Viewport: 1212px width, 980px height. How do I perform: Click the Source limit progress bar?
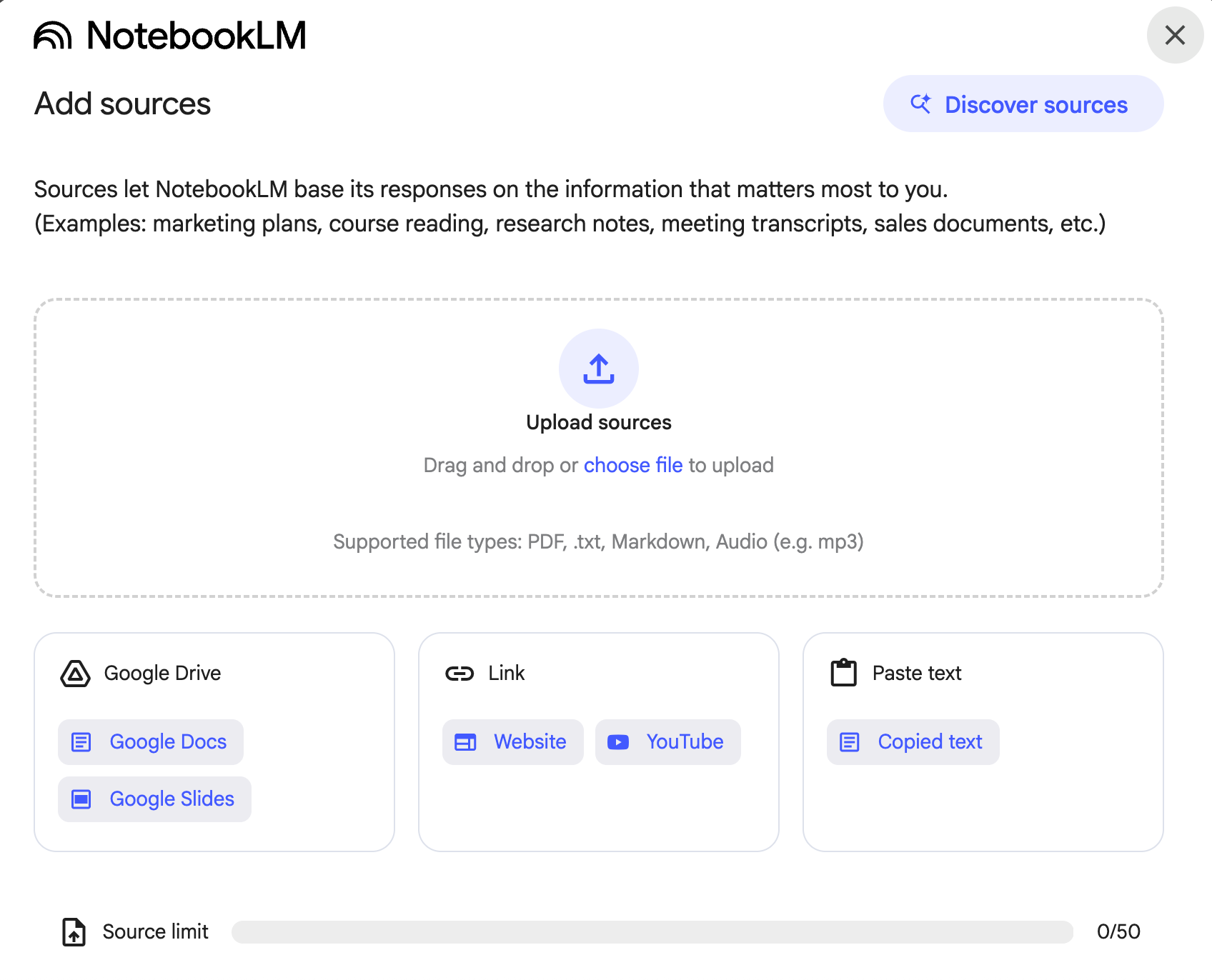point(652,931)
